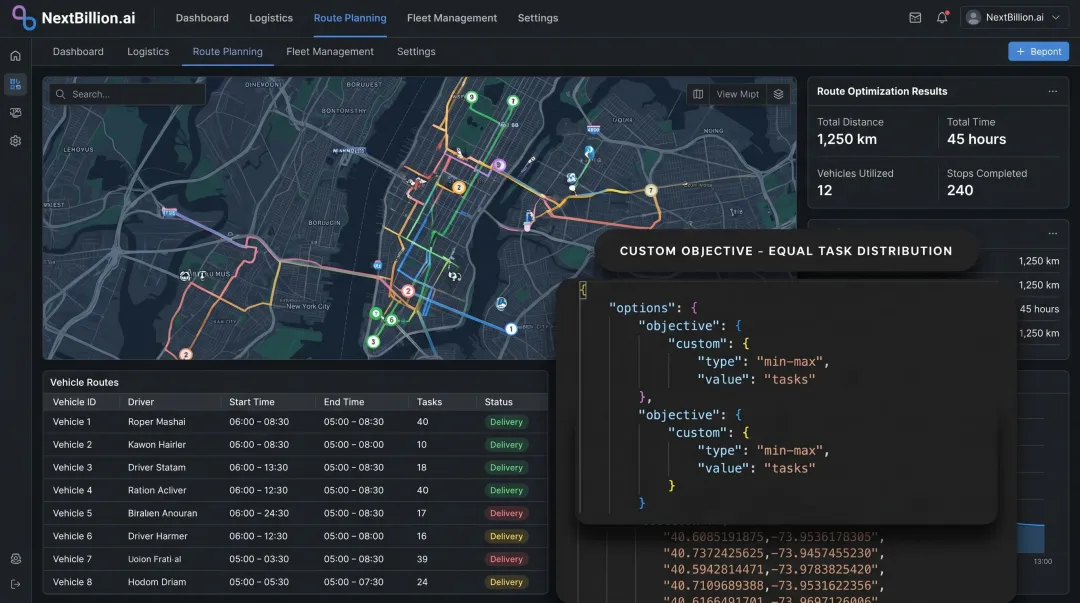
Task: Click the user avatar icon
Action: tap(973, 18)
